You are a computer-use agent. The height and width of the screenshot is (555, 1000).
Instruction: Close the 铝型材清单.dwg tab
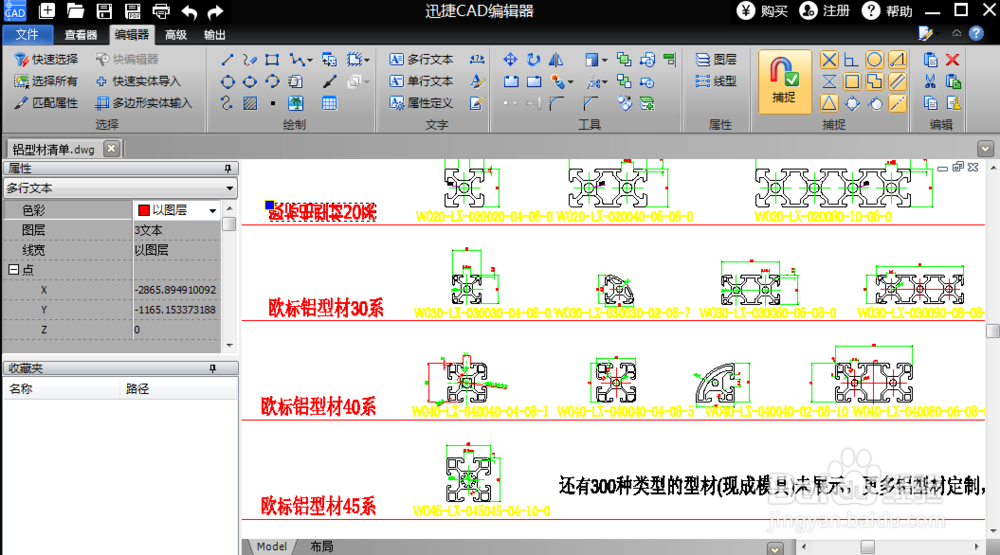click(112, 149)
